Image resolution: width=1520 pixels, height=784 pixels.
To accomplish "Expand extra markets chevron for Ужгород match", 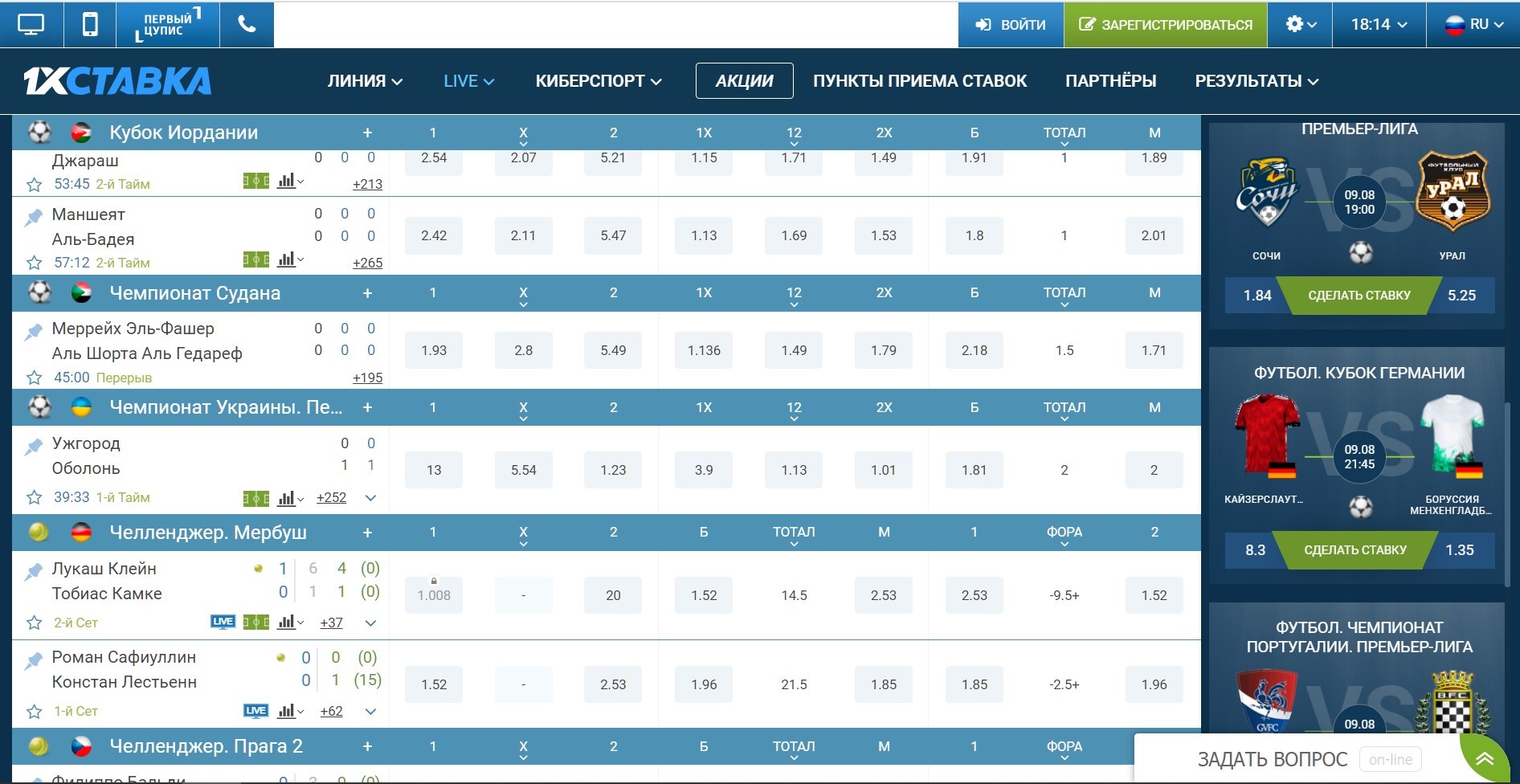I will pyautogui.click(x=370, y=498).
